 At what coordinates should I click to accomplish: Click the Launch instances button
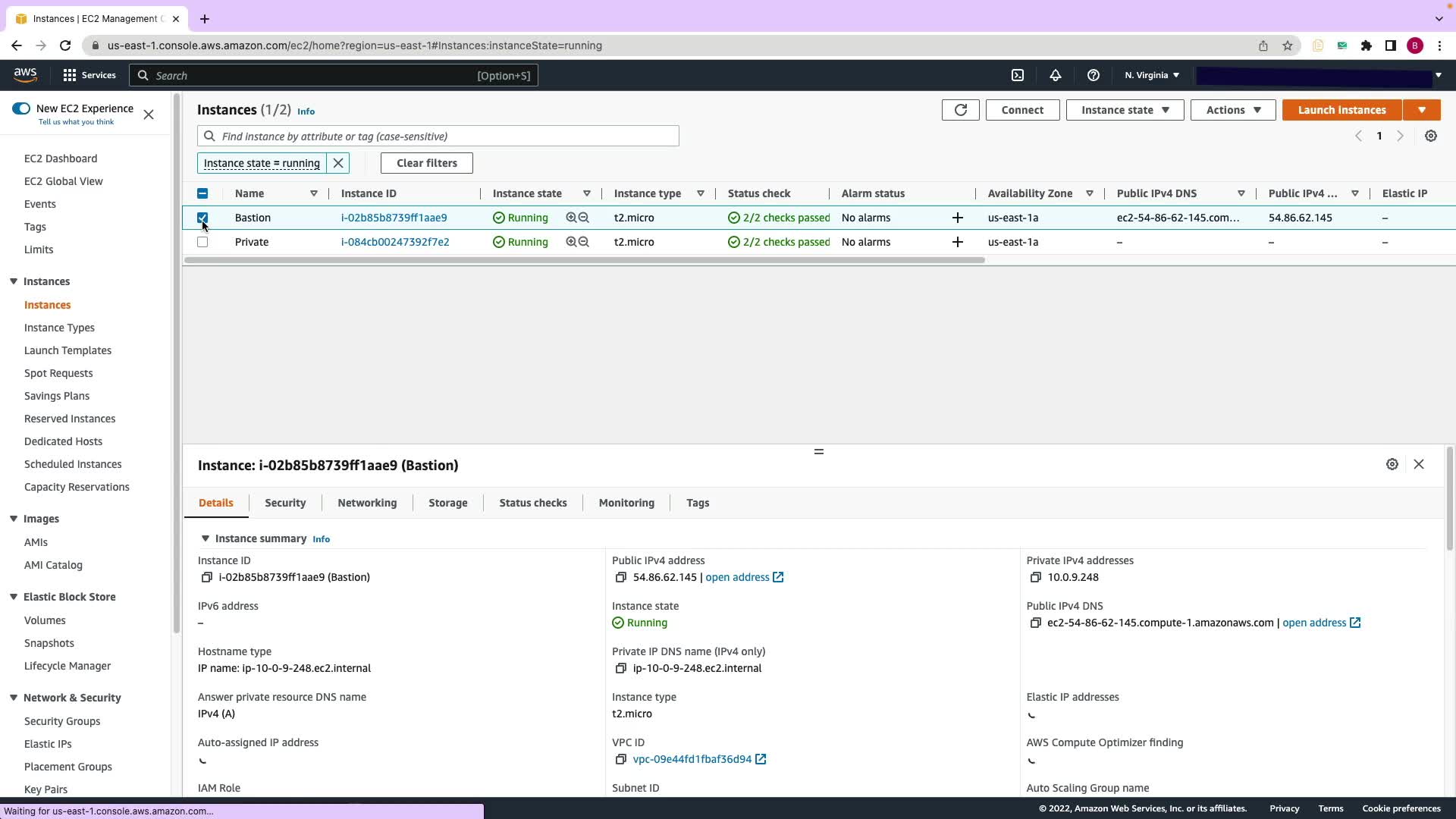[x=1341, y=110]
